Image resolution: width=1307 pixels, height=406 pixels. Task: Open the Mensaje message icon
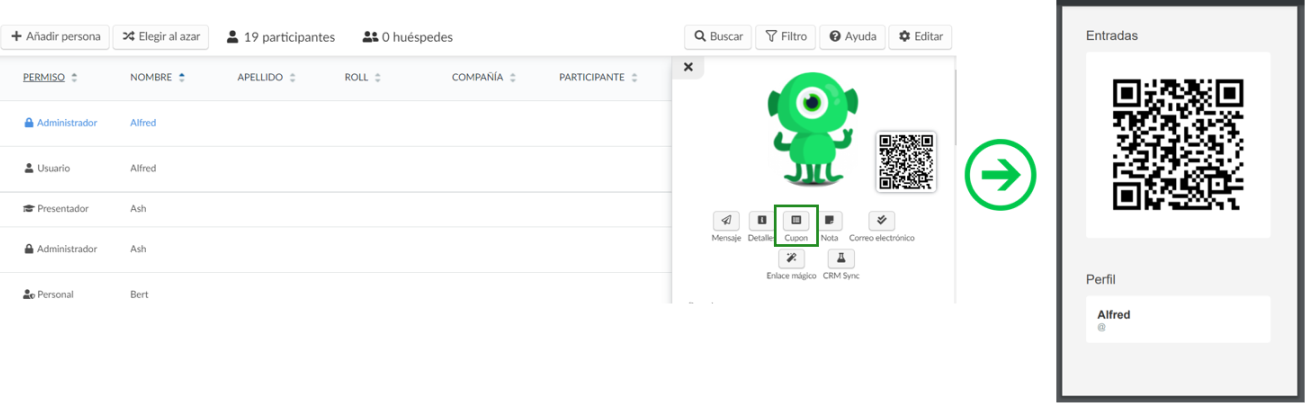(x=726, y=220)
